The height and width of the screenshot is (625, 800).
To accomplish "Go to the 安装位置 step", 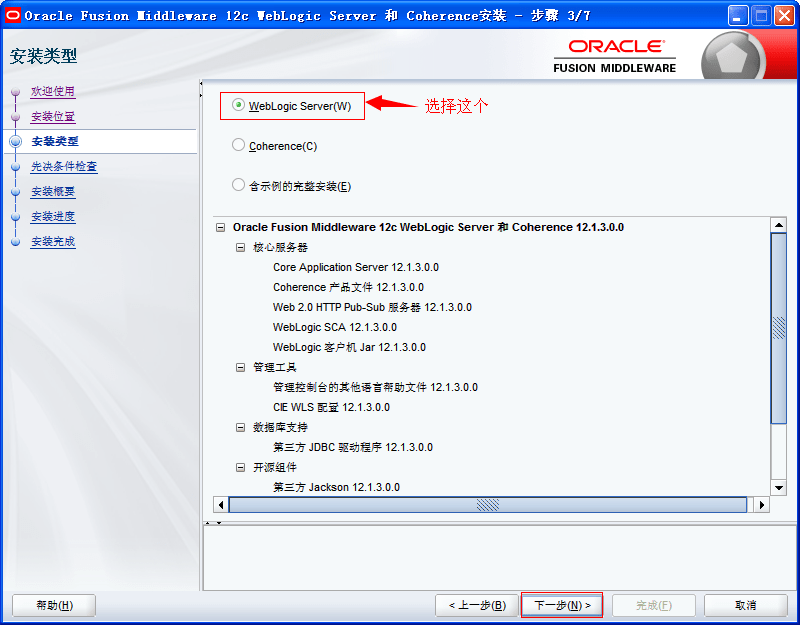I will click(53, 116).
